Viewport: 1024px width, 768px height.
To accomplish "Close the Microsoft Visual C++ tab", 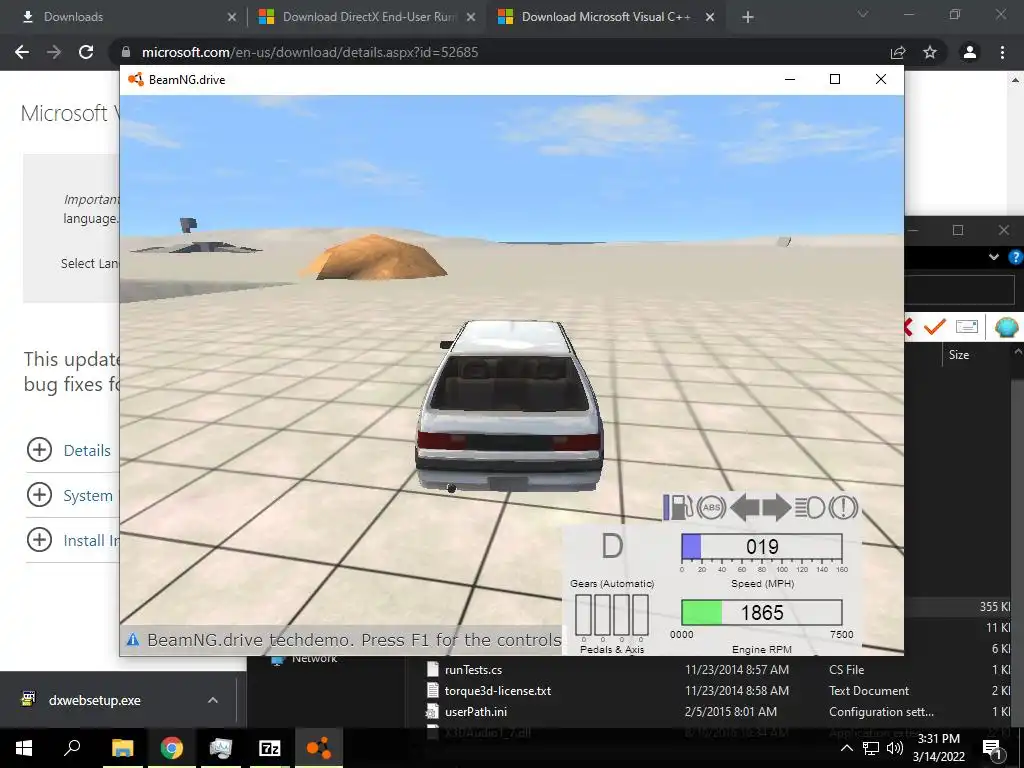I will tap(710, 17).
